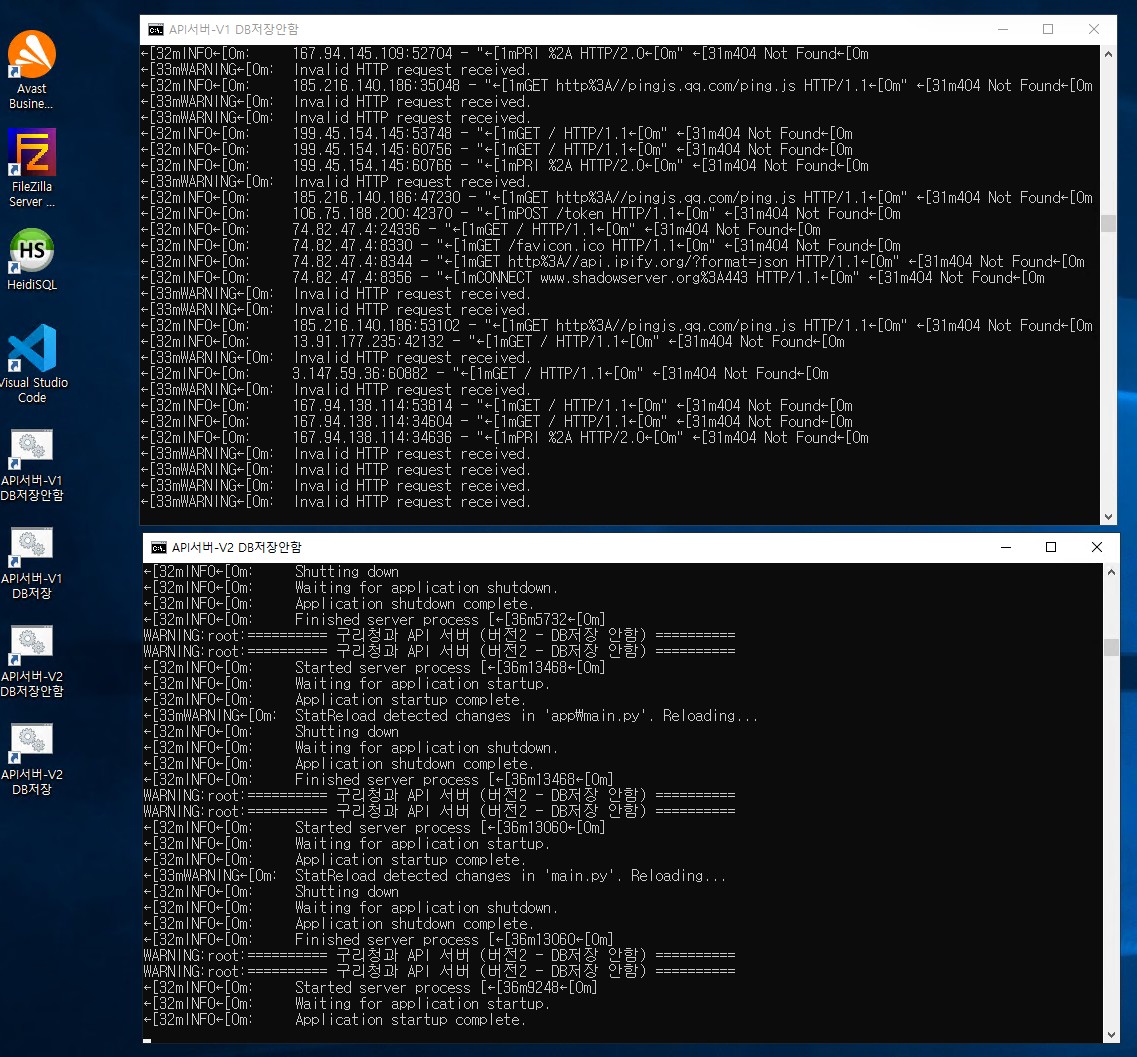Minimize the API서버-V2 DB저장안함 console window
The height and width of the screenshot is (1057, 1137).
click(x=1004, y=548)
